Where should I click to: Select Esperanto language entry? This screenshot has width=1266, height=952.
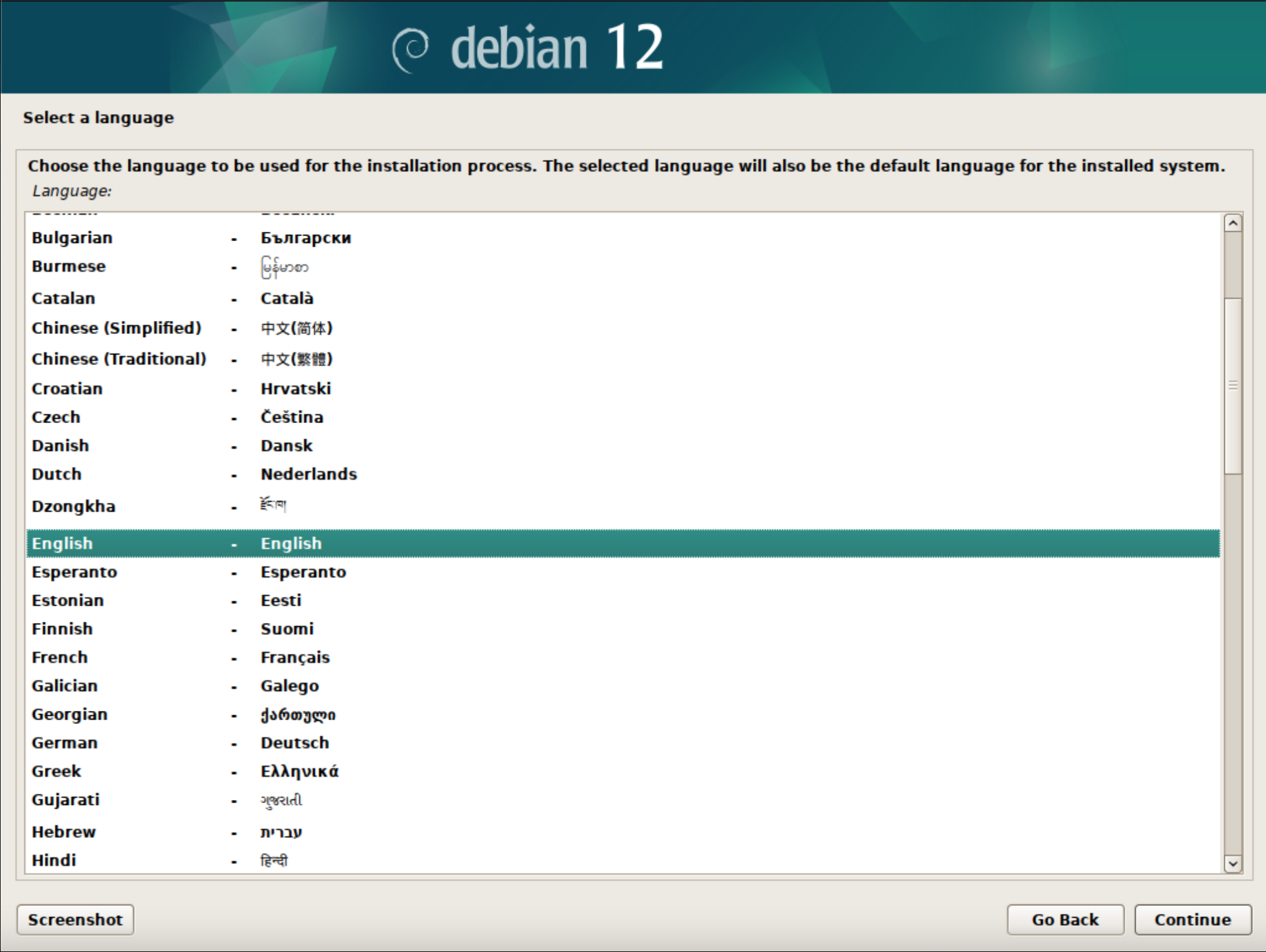[74, 572]
